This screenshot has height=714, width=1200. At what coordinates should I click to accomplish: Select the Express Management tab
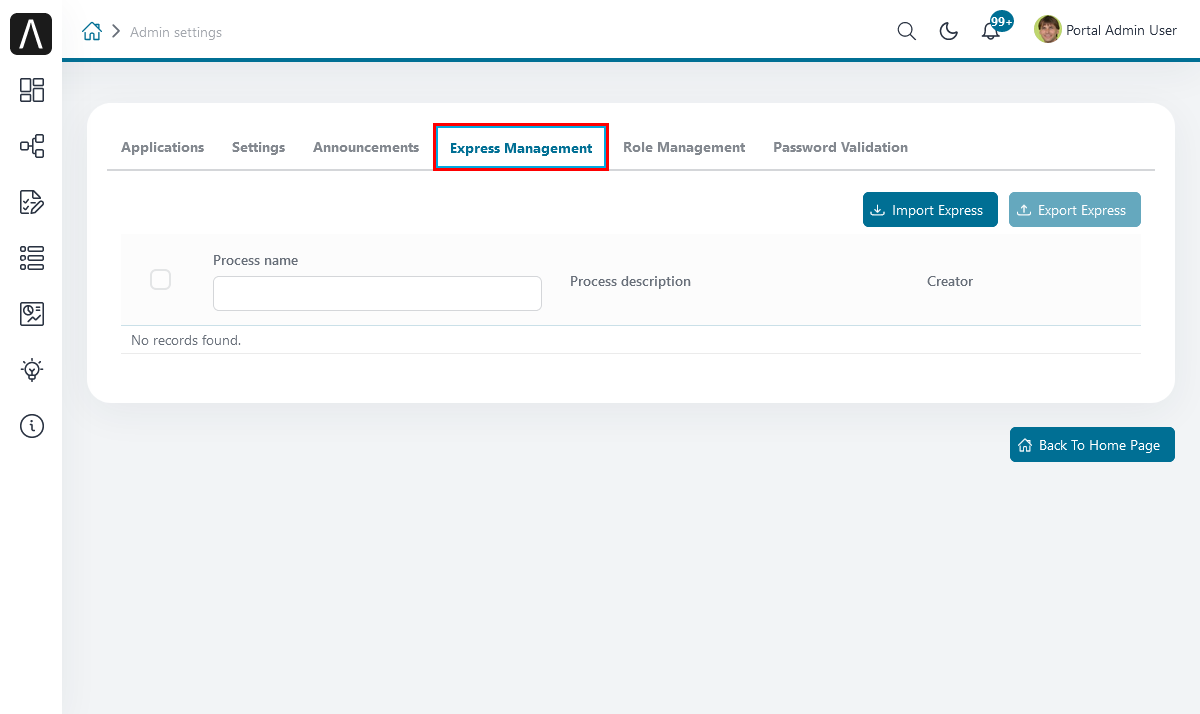click(x=521, y=148)
